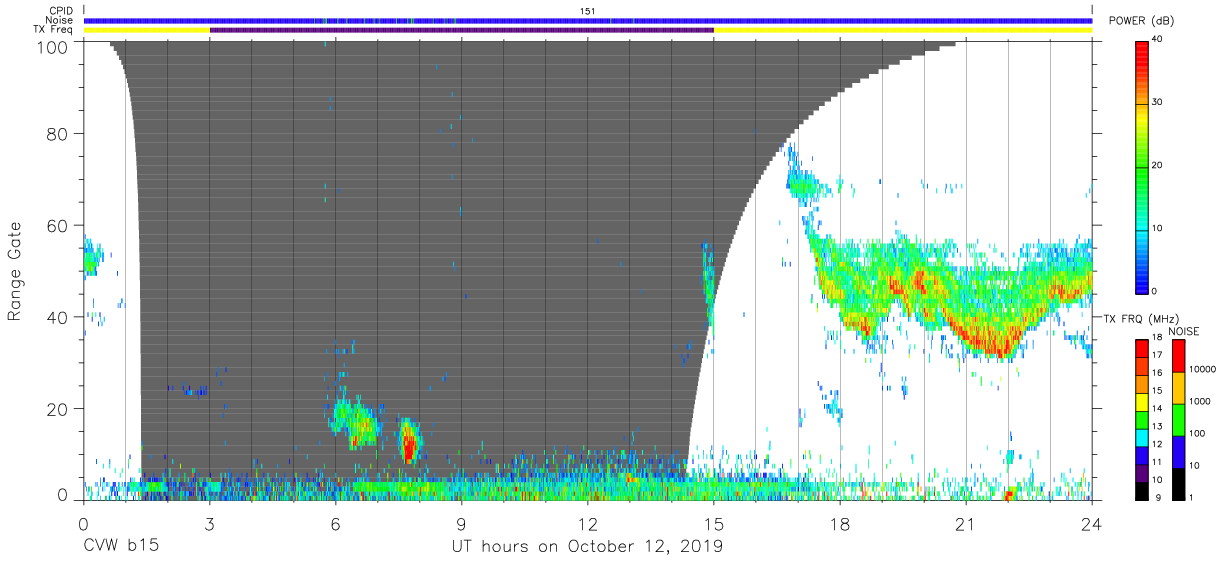Click the 12 tick label on the time axis
This screenshot has width=1228, height=567.
(588, 523)
